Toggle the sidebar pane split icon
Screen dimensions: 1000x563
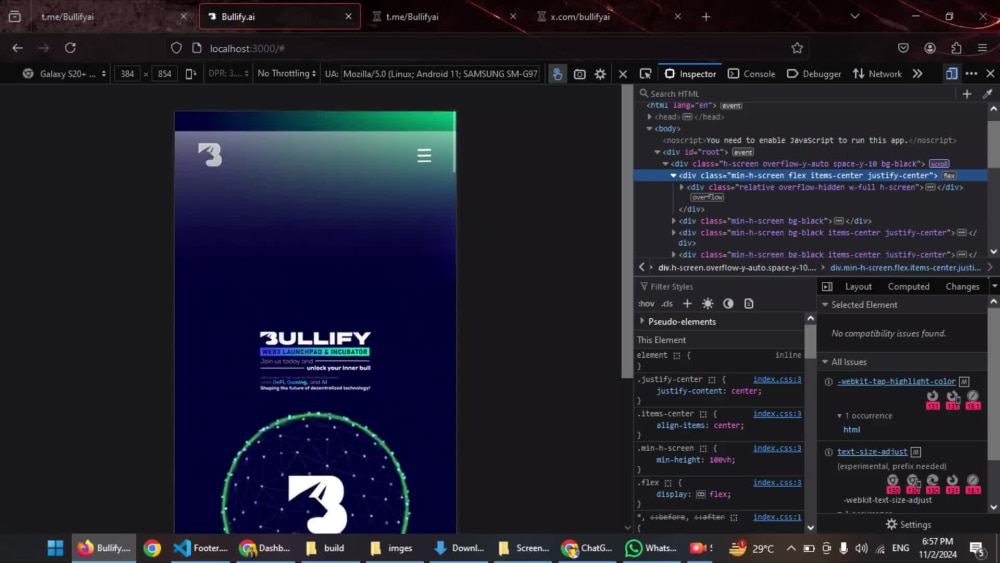[827, 287]
